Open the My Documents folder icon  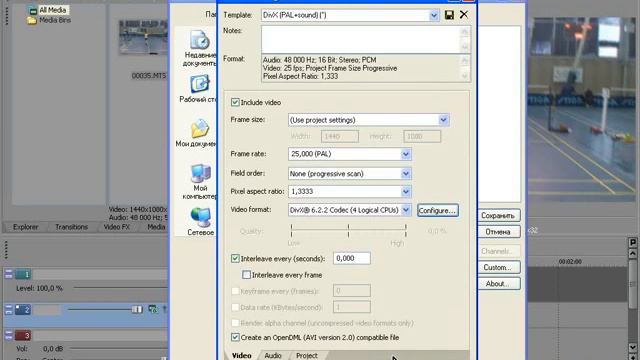pos(200,129)
